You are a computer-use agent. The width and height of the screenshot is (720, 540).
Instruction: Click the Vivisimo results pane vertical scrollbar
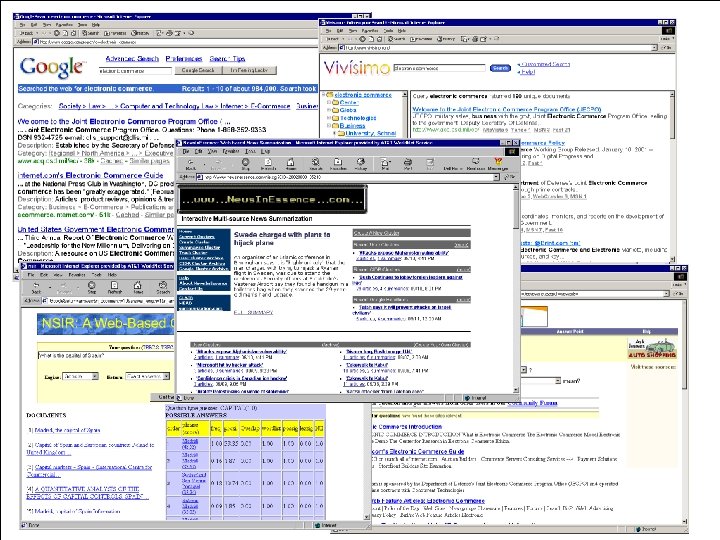coord(672,177)
